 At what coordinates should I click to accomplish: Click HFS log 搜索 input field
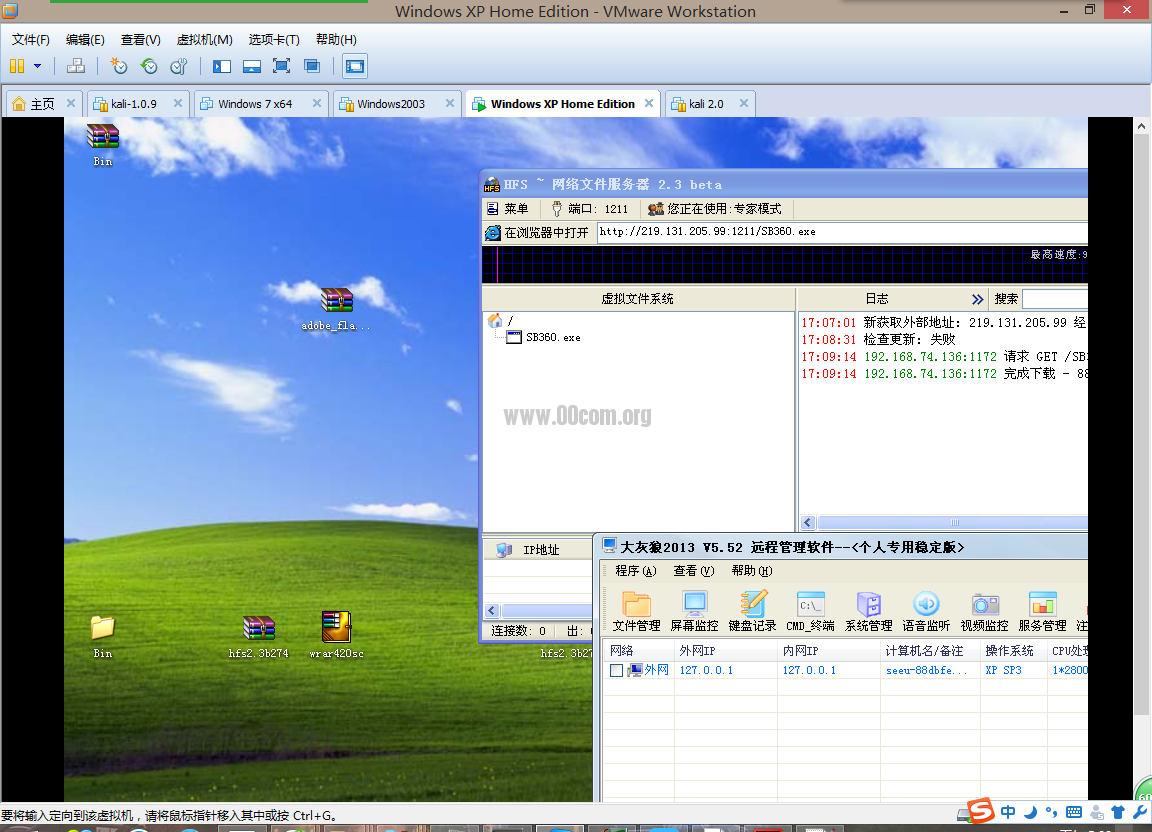pyautogui.click(x=1054, y=299)
